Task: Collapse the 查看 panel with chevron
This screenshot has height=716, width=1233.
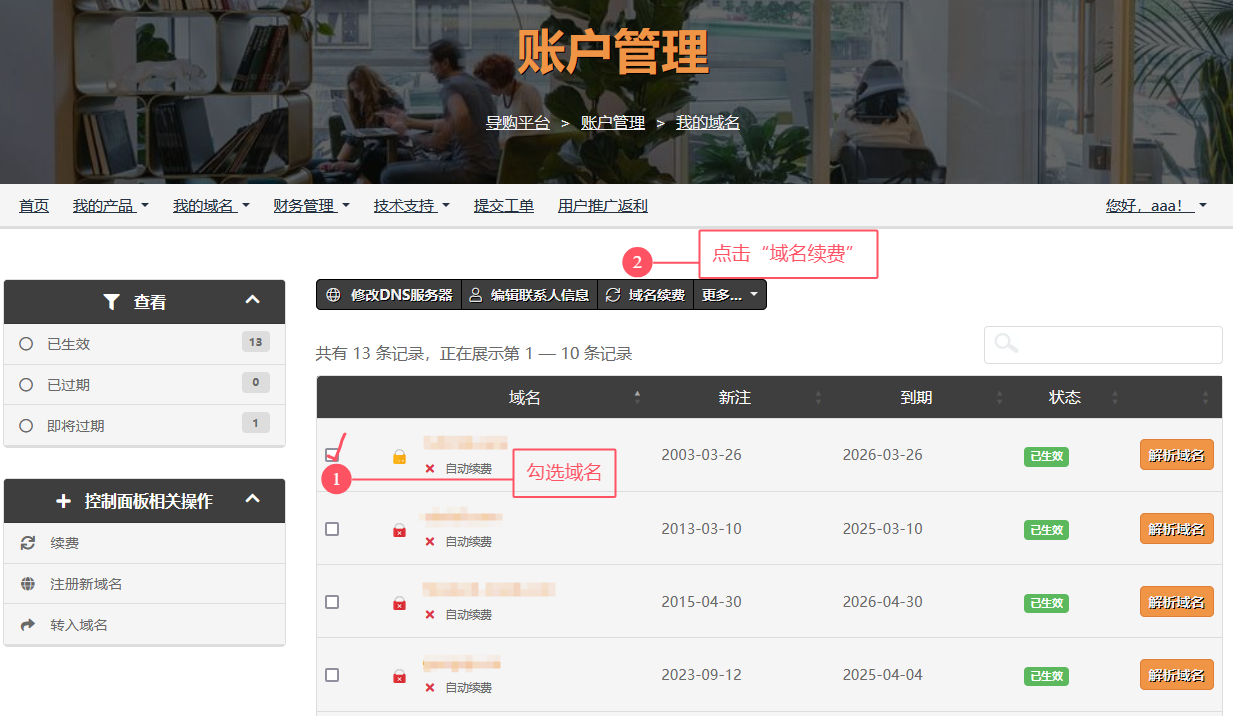Action: point(253,301)
